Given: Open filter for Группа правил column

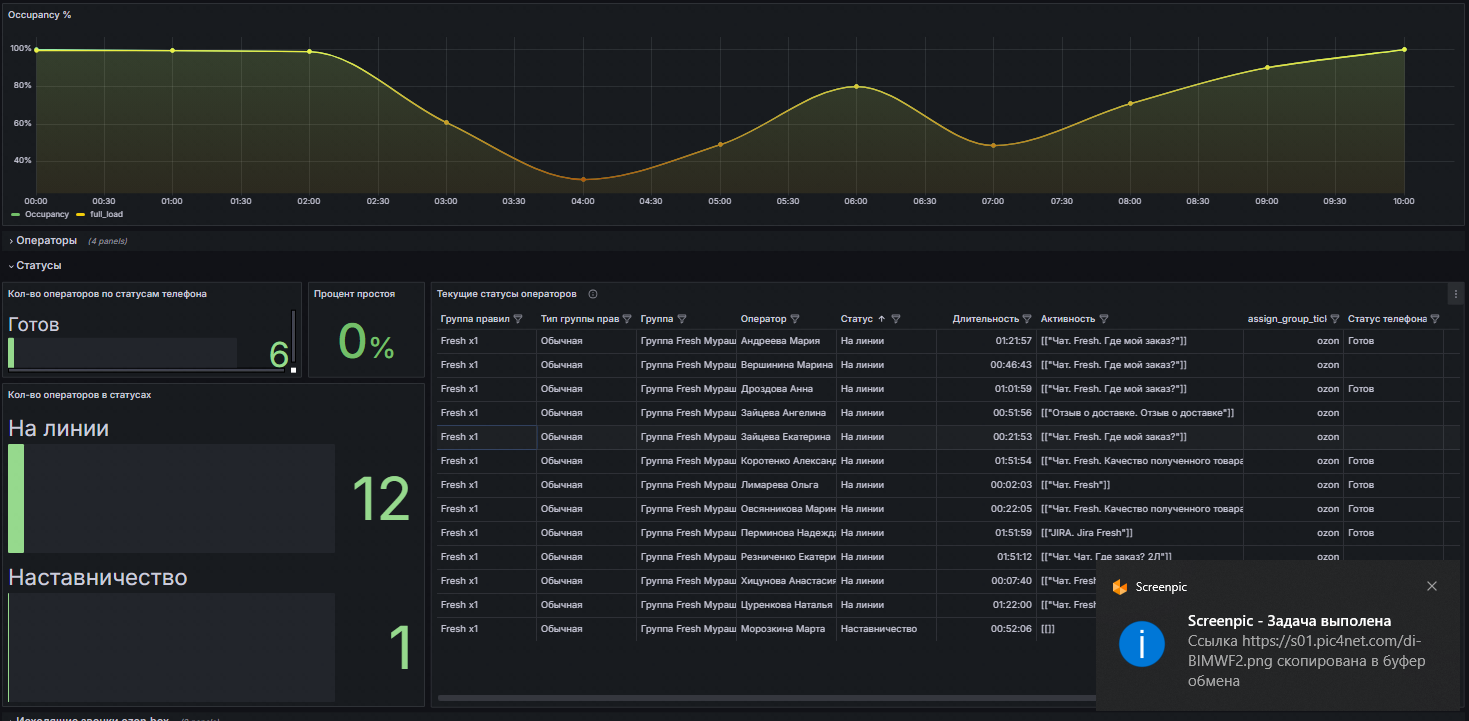Looking at the screenshot, I should click(518, 319).
